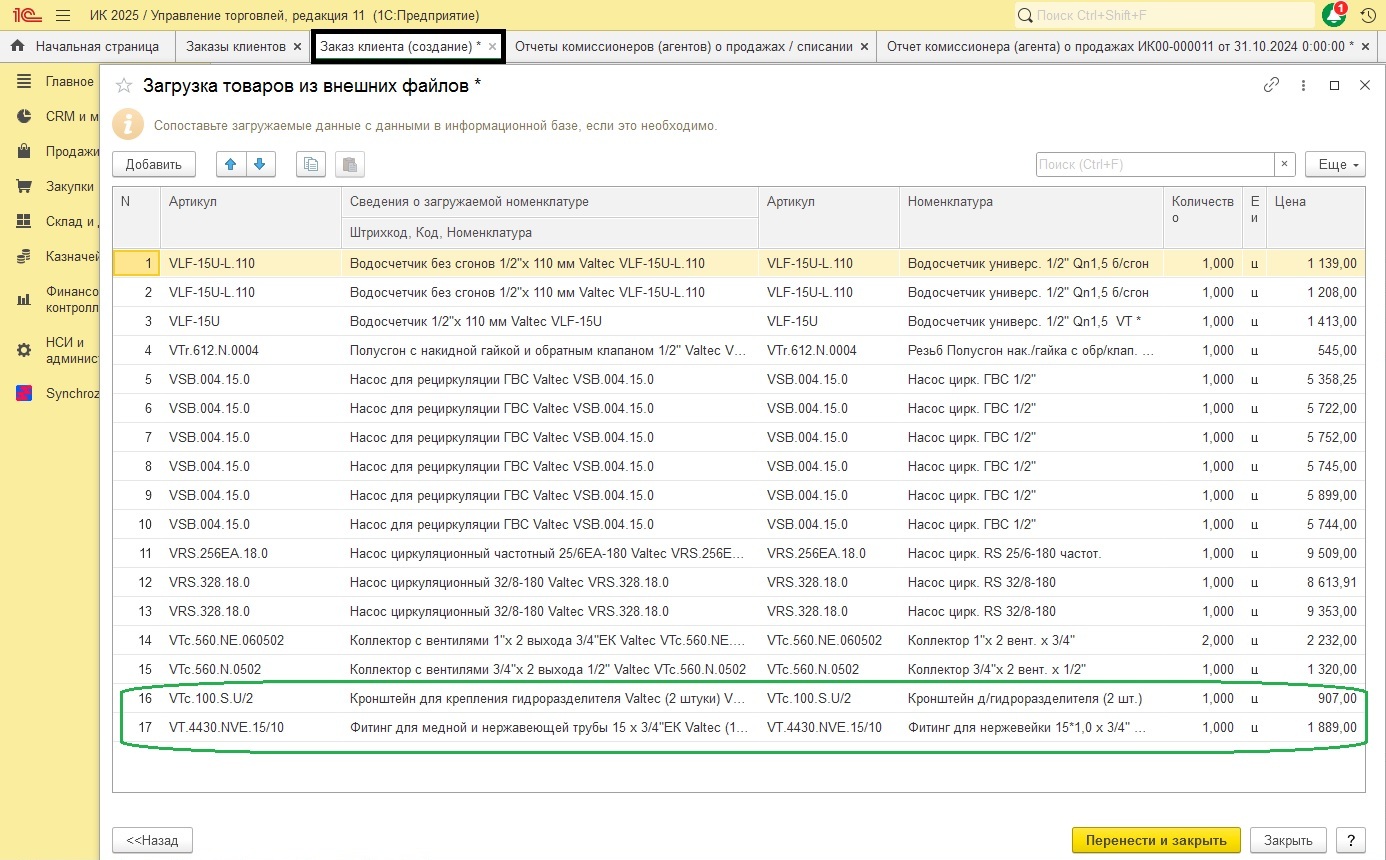Click Перенести и закрыть button

(x=1155, y=840)
